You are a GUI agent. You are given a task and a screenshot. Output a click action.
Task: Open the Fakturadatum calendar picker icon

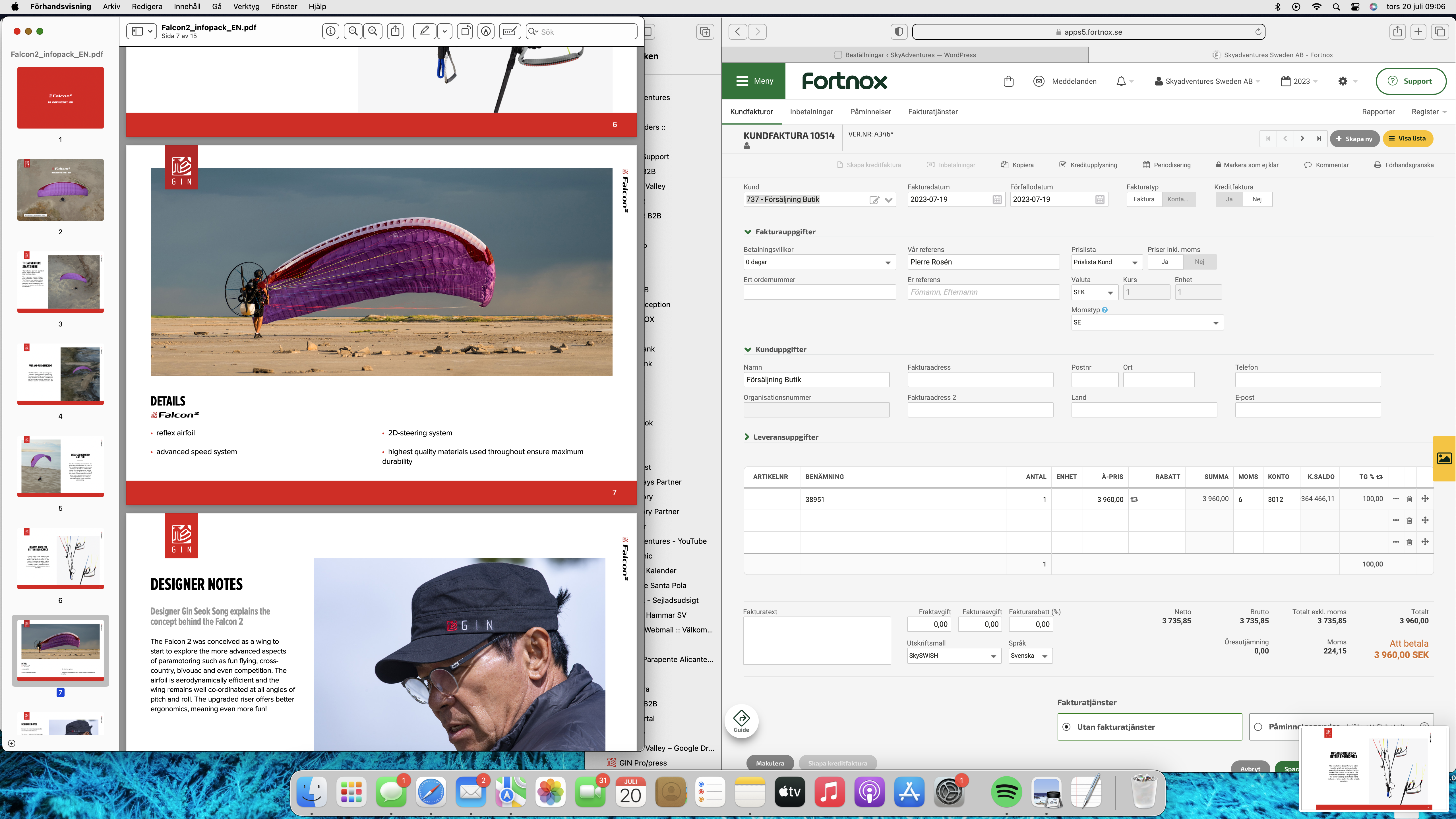click(997, 200)
